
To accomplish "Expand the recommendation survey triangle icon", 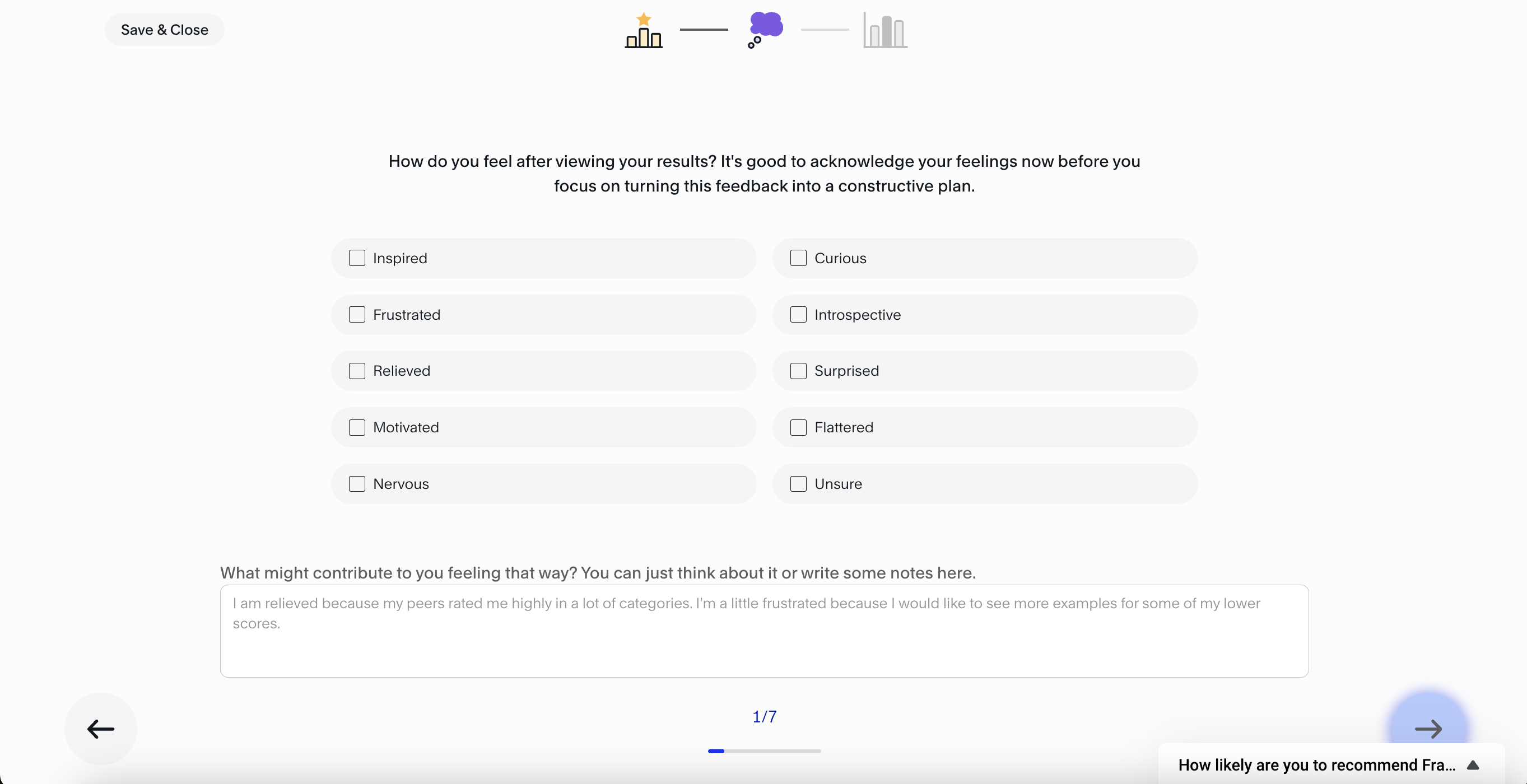I will click(1473, 765).
